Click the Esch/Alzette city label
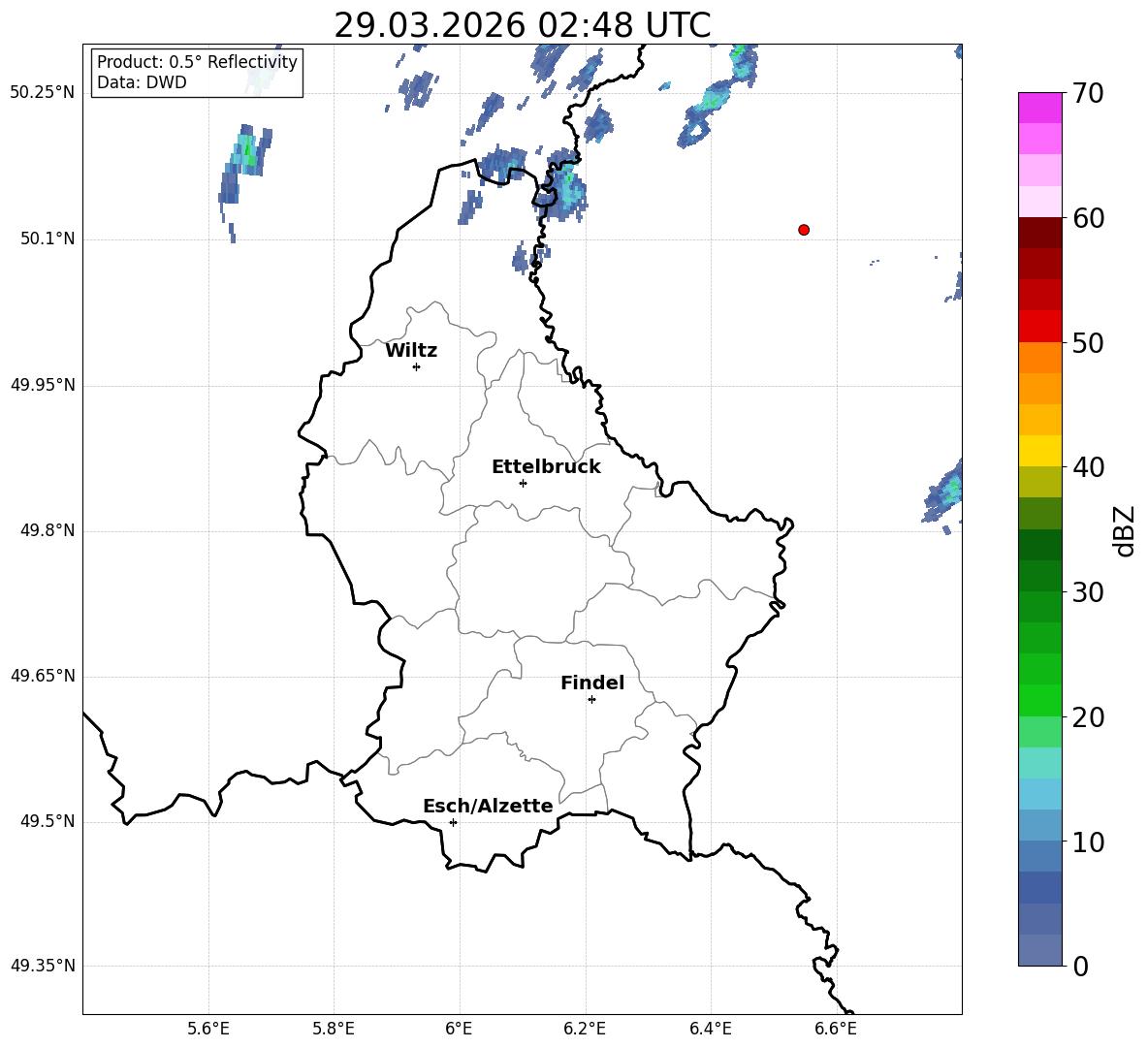This screenshot has width=1148, height=1048. coord(488,806)
